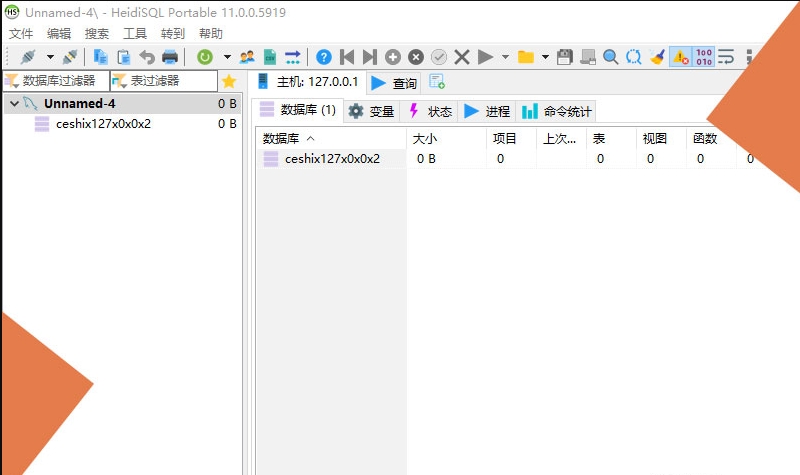Open the 编辑 menu
Screen dimensions: 800x475
[59, 34]
